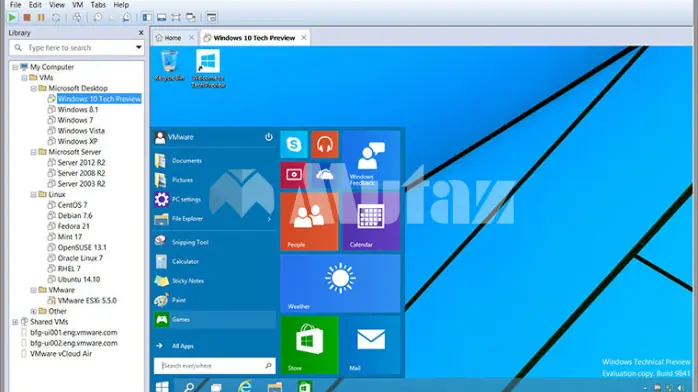Open Internet Explorer from the taskbar
This screenshot has width=698, height=392.
(x=245, y=386)
